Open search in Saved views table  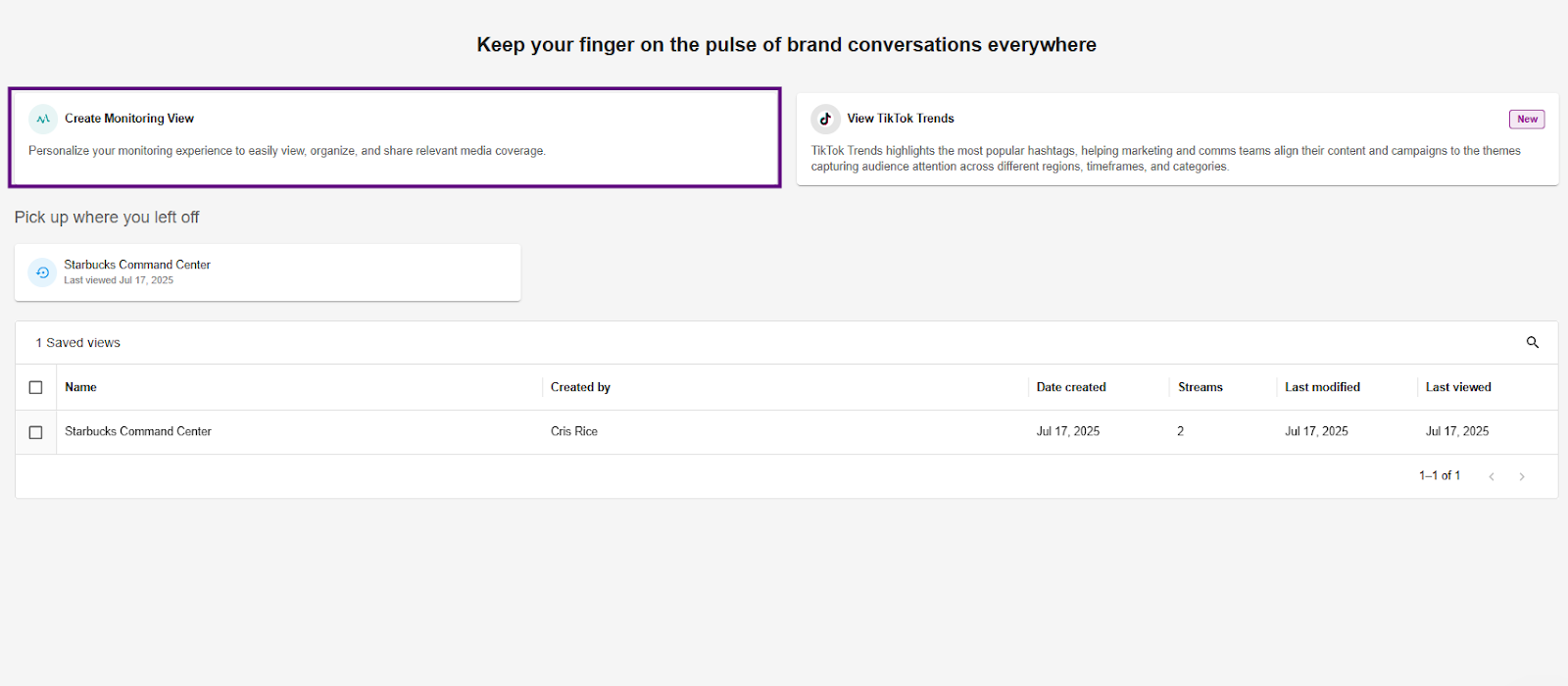point(1533,342)
